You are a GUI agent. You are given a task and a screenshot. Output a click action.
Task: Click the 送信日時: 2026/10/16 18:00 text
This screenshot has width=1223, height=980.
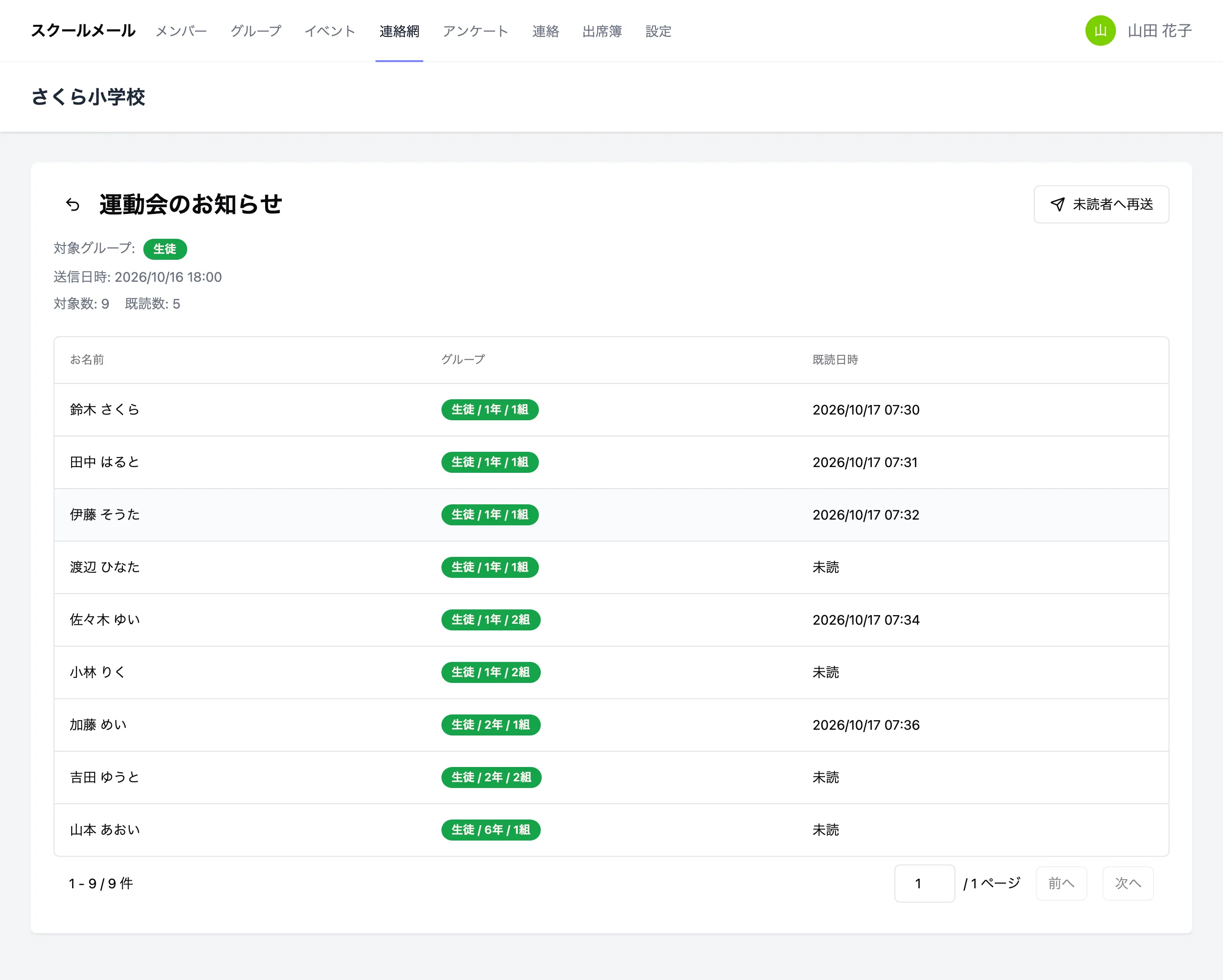coord(137,277)
